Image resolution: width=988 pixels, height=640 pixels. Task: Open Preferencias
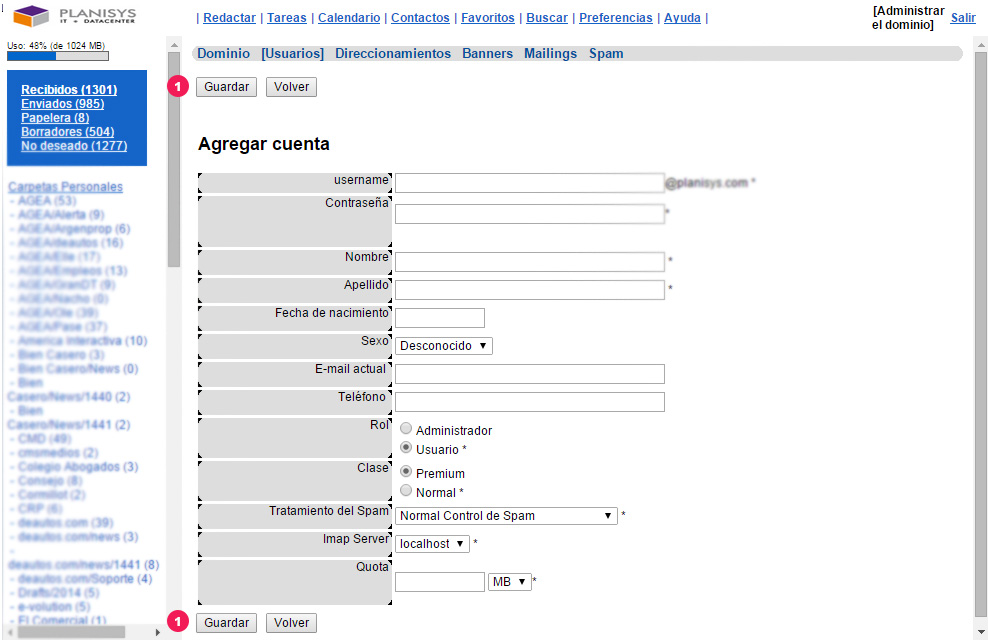(616, 18)
